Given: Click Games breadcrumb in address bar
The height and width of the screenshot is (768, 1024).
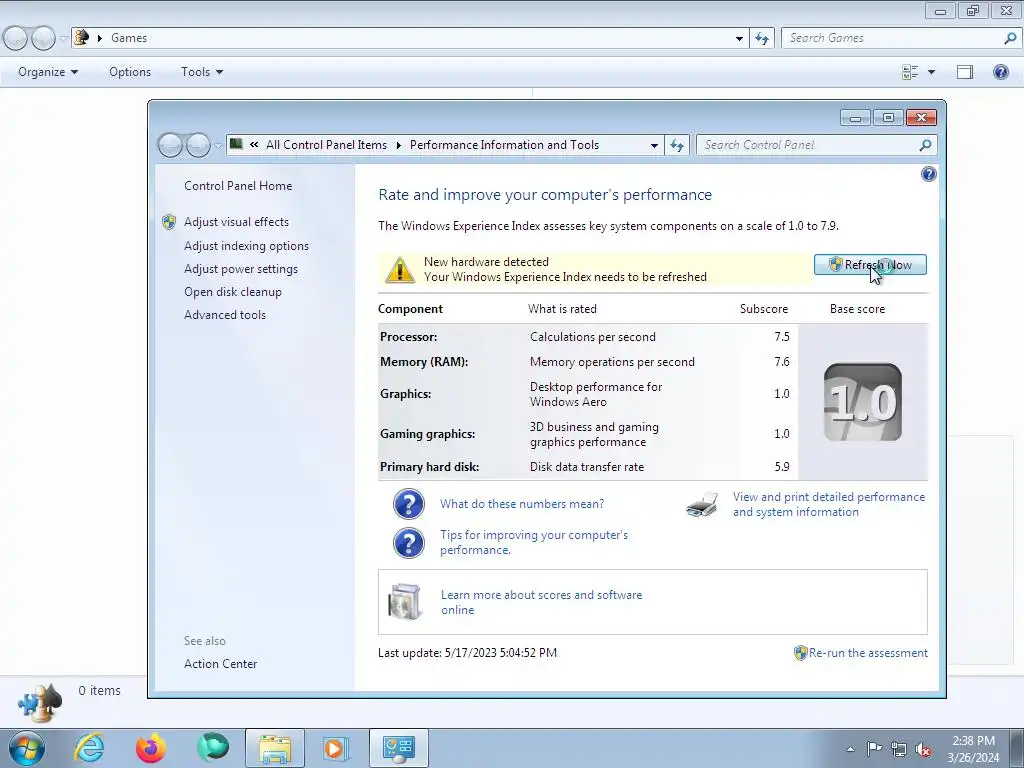Looking at the screenshot, I should [129, 38].
